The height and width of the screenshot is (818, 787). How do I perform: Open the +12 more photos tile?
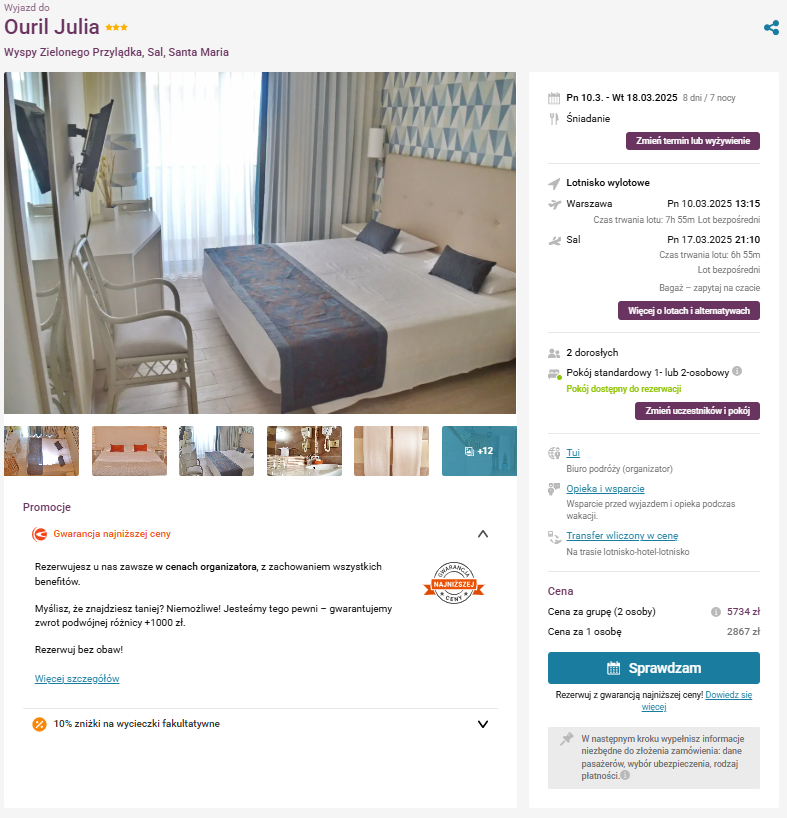tap(479, 451)
